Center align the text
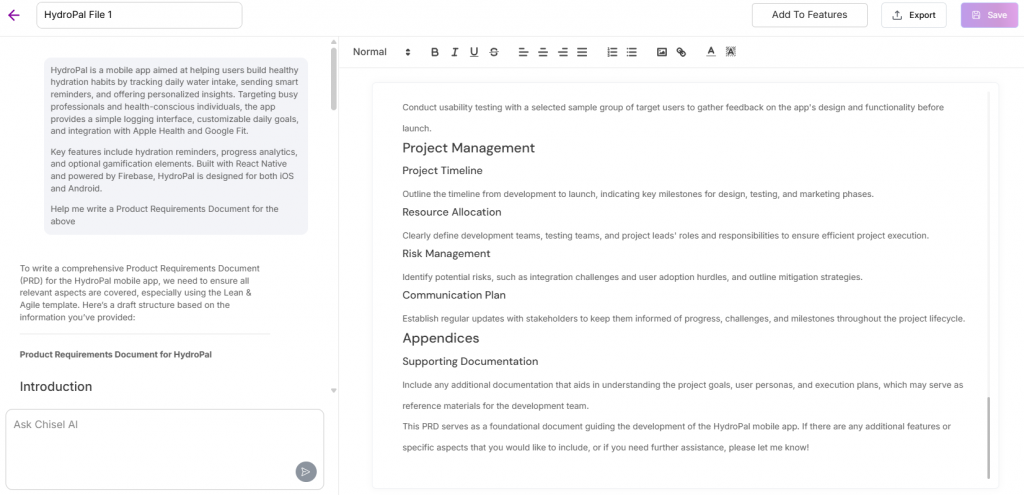The image size is (1024, 495). pyautogui.click(x=543, y=52)
